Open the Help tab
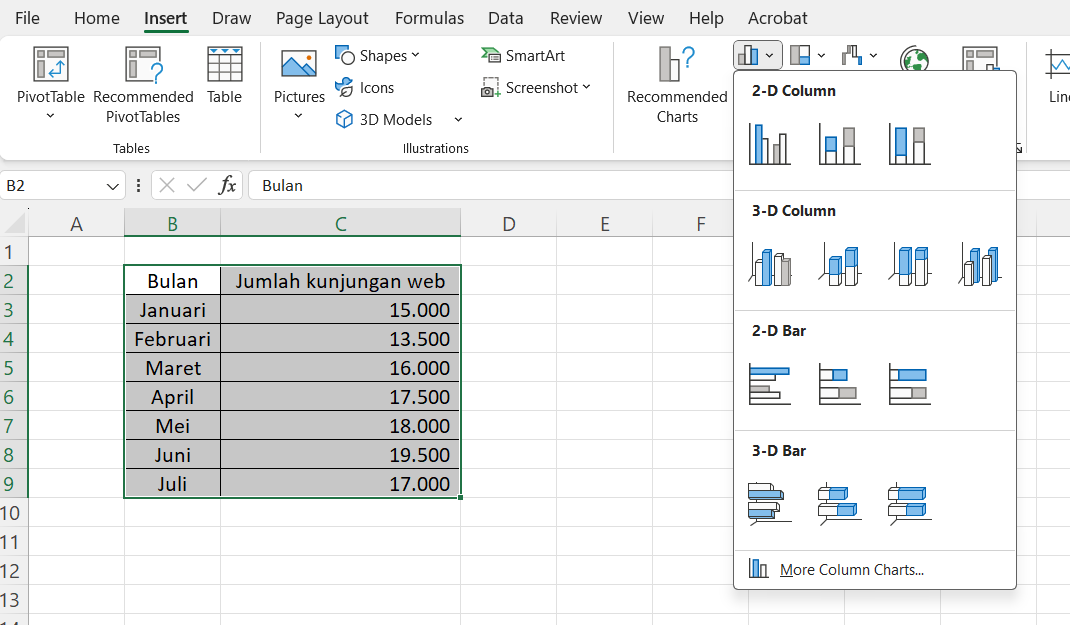This screenshot has width=1070, height=625. coord(706,18)
